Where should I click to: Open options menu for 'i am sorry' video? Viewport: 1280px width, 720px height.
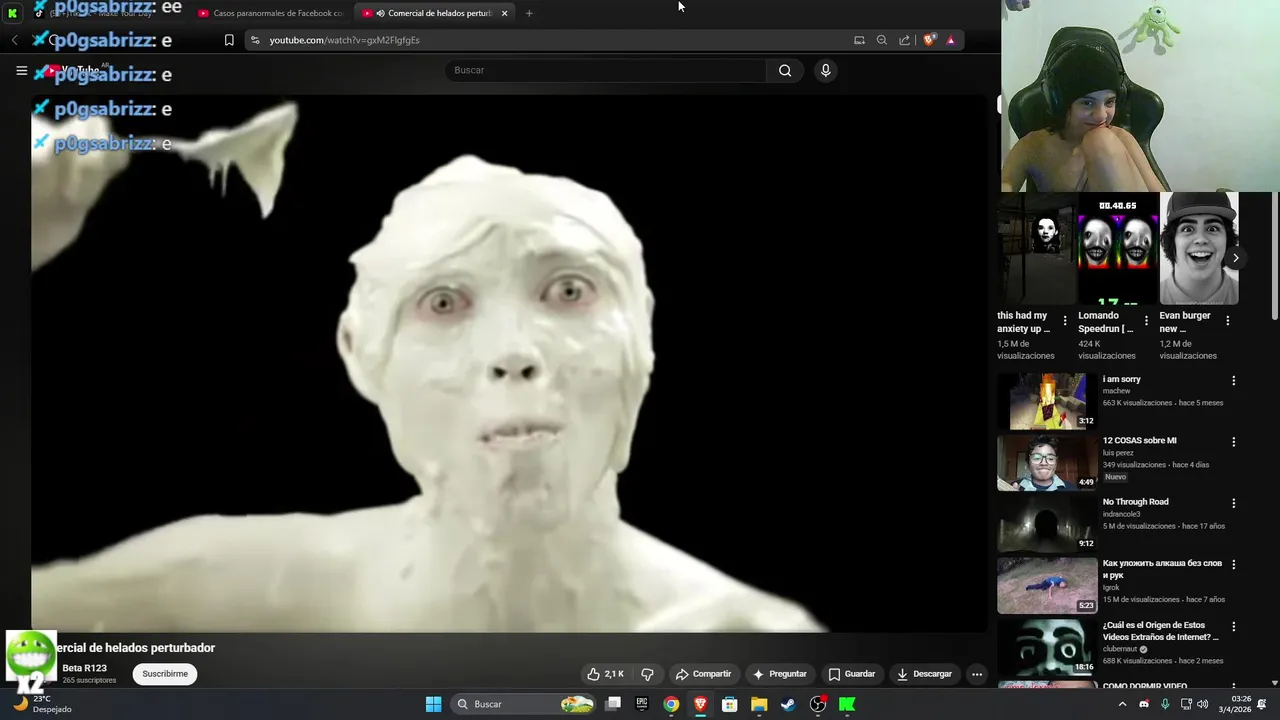pyautogui.click(x=1233, y=381)
